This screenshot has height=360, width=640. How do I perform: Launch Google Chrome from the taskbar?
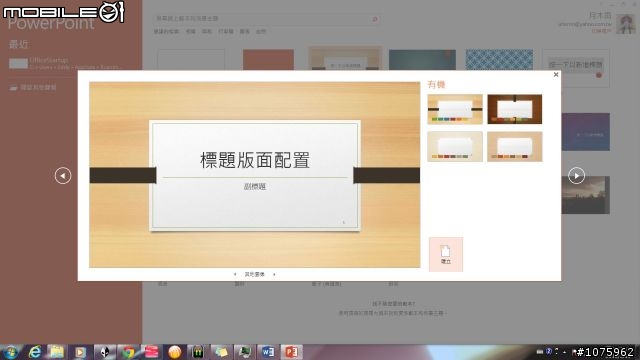click(128, 352)
